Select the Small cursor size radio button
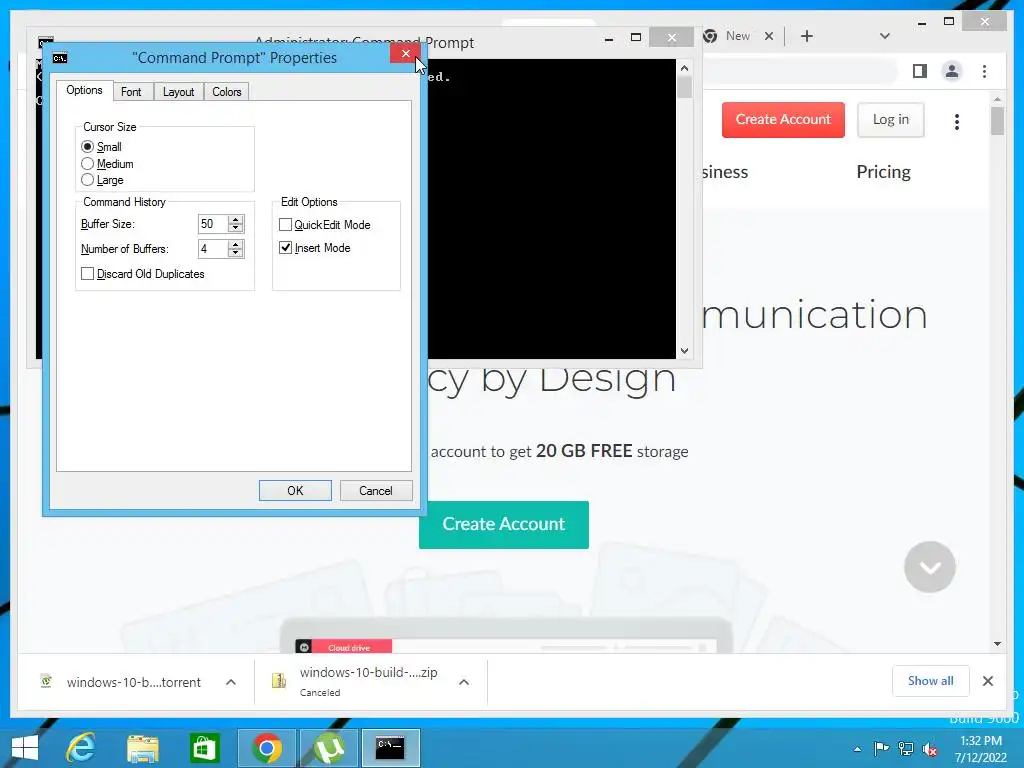Image resolution: width=1024 pixels, height=768 pixels. tap(88, 146)
